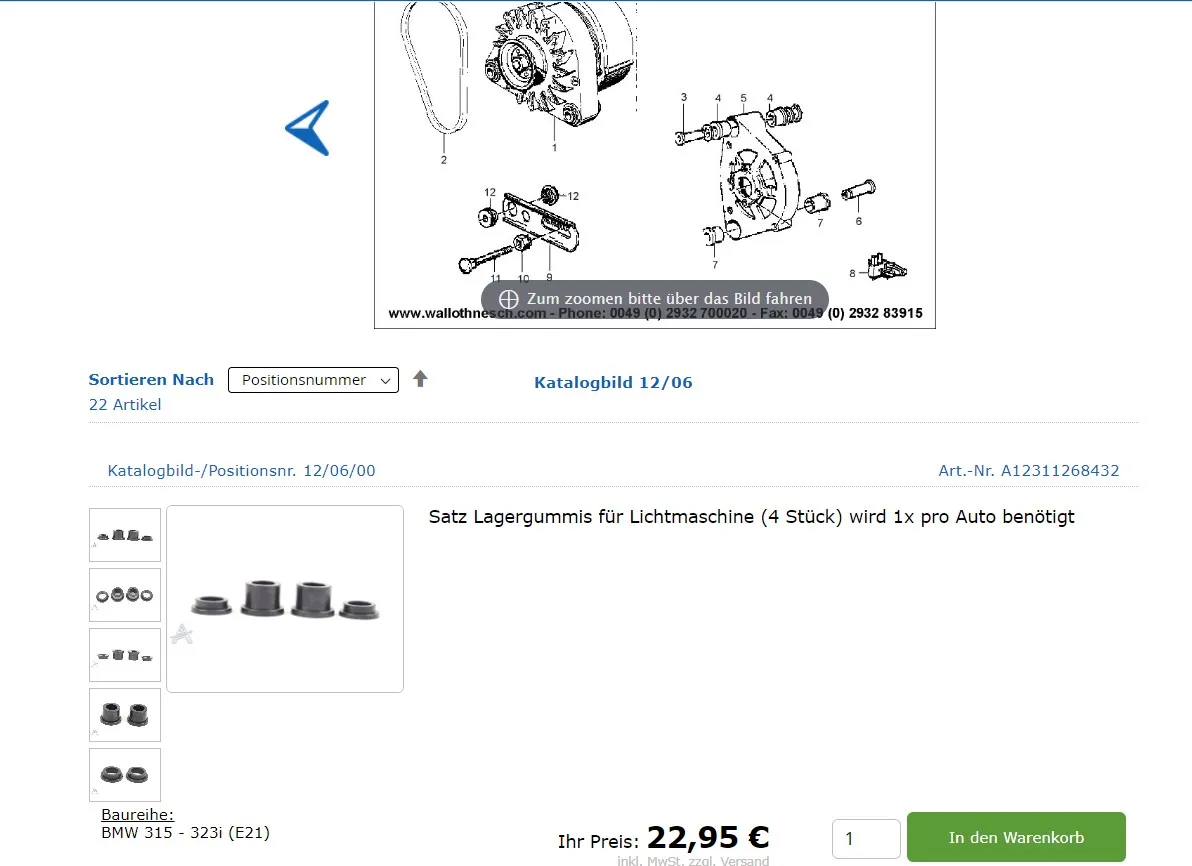Select the fifth thumbnail with two flat rings

click(x=125, y=775)
